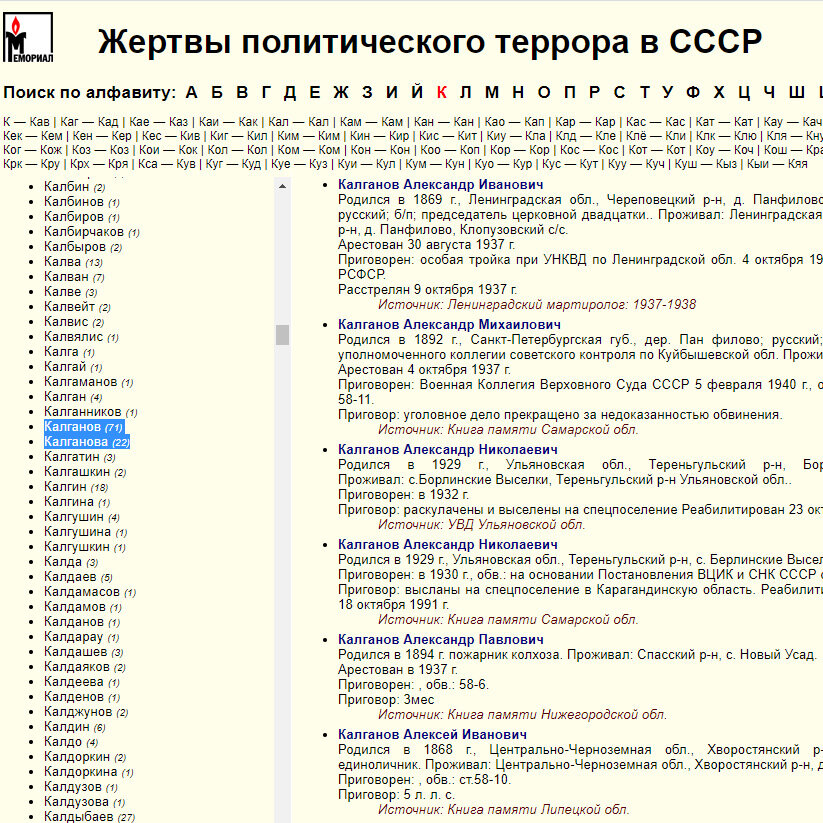823x823 pixels.
Task: Open surname Калгаманов in the list
Action: pyautogui.click(x=80, y=382)
